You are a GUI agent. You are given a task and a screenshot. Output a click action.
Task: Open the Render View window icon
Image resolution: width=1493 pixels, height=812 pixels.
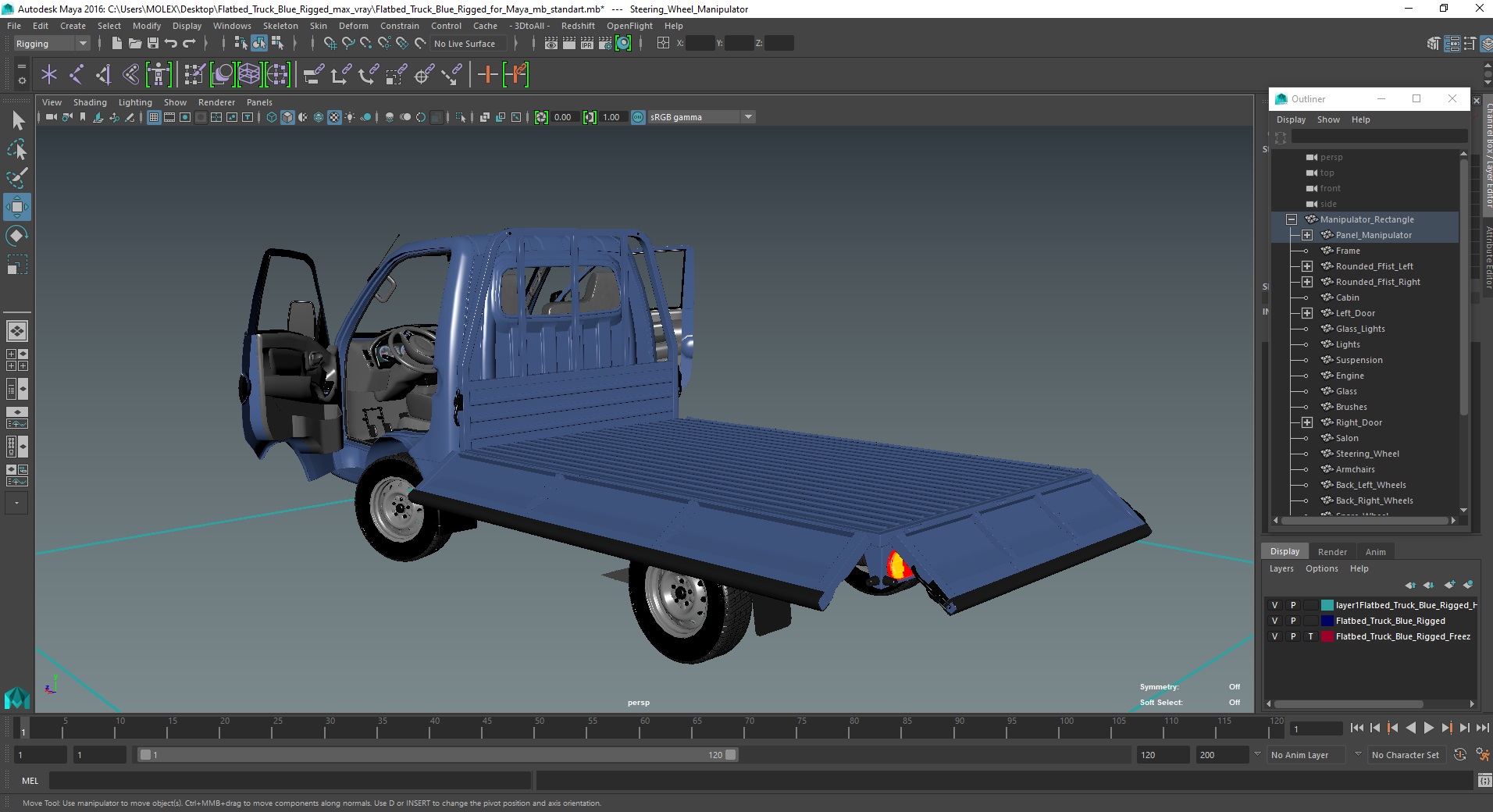[x=551, y=43]
